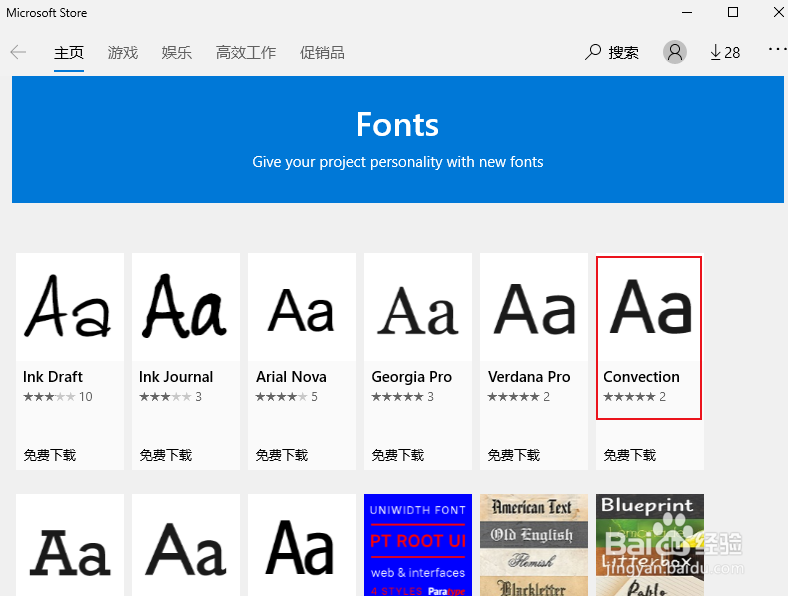Click 免费下载 under Arial Nova

click(x=282, y=455)
